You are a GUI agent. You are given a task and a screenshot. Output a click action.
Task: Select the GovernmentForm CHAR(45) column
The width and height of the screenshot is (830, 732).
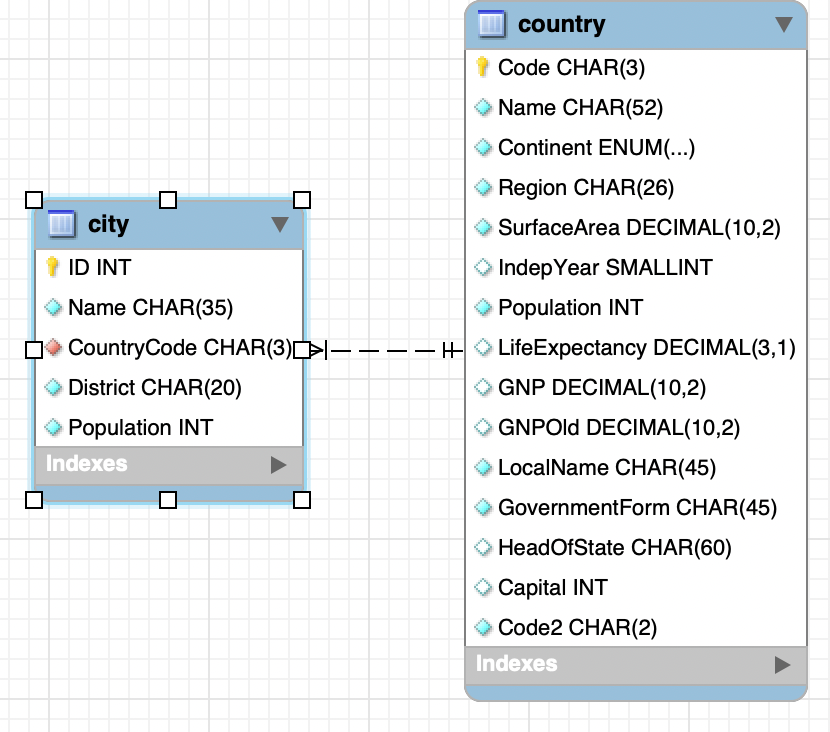pos(636,508)
